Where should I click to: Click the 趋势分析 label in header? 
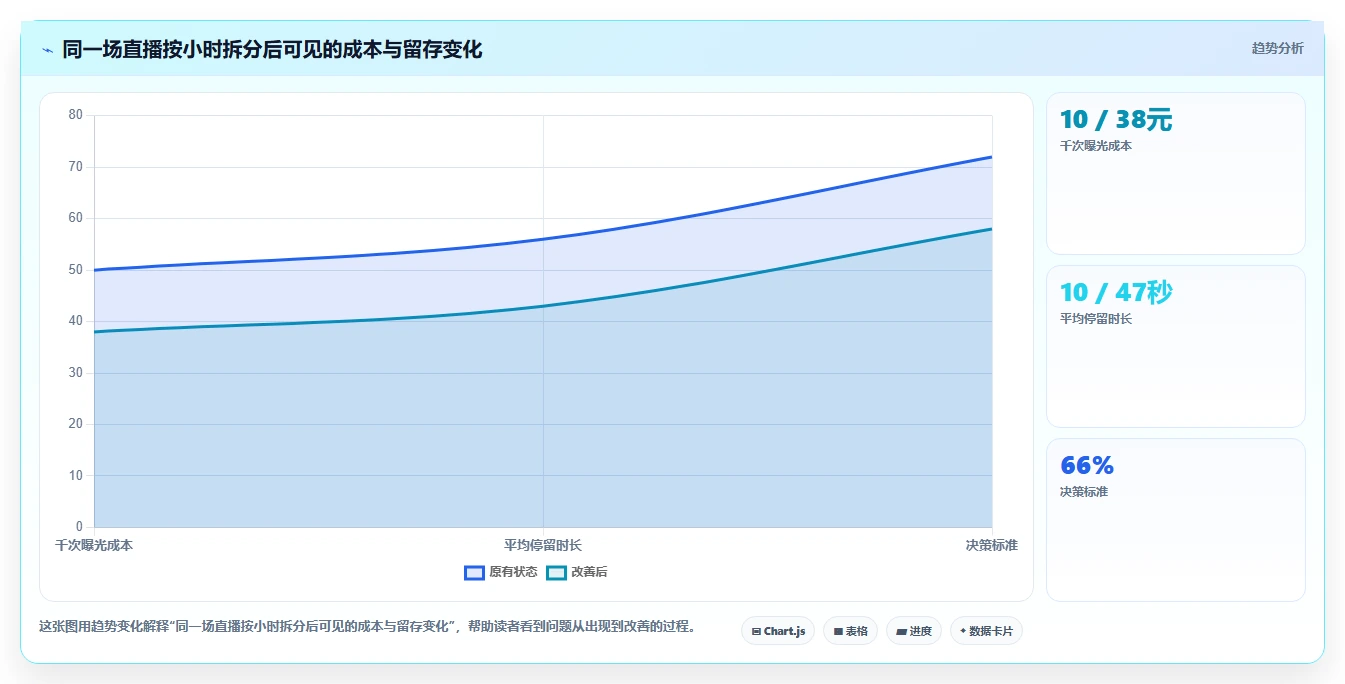tap(1277, 48)
